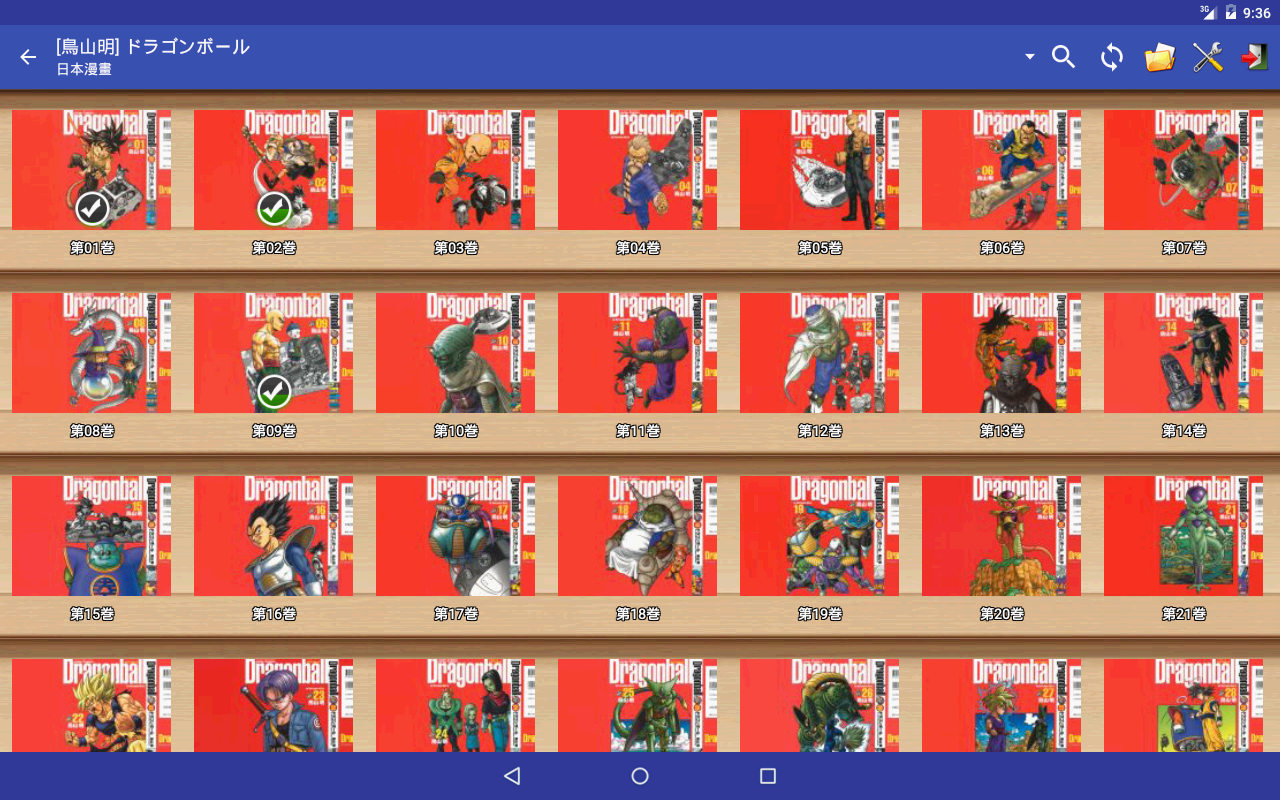The height and width of the screenshot is (800, 1280).
Task: Click the 第07巻 label
Action: coord(1184,248)
